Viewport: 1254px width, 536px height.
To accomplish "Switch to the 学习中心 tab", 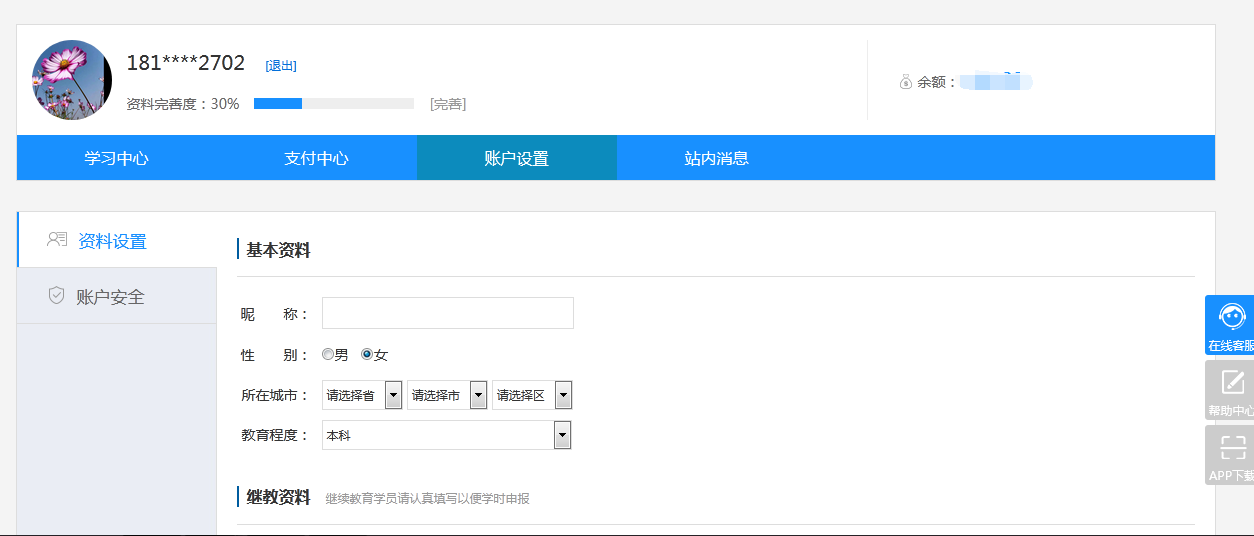I will (116, 158).
